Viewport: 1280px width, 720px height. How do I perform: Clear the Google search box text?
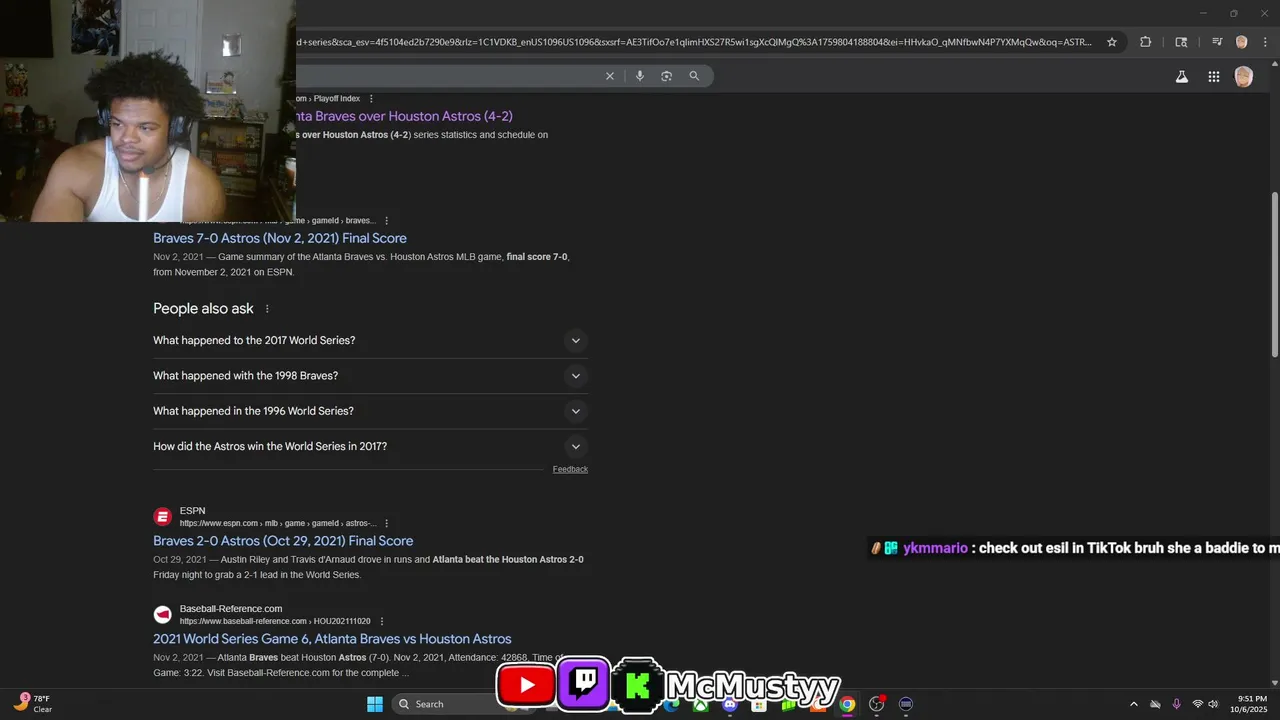[x=610, y=76]
